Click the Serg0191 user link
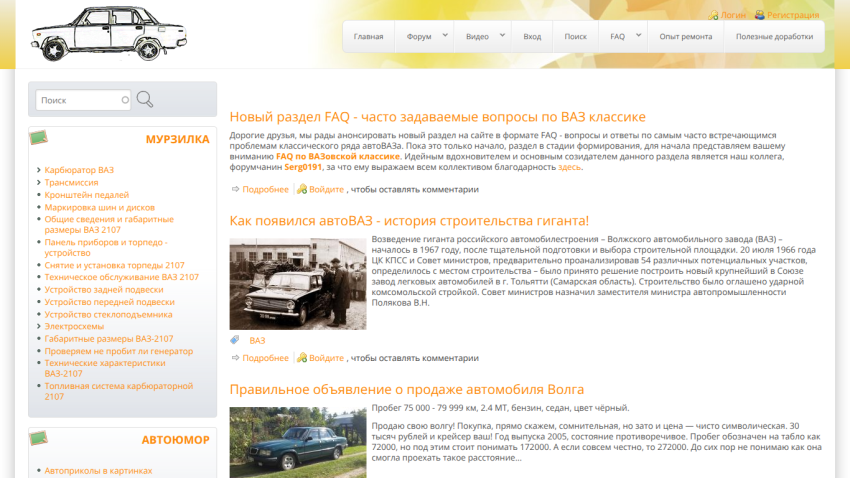Viewport: 850px width, 478px height. (303, 167)
